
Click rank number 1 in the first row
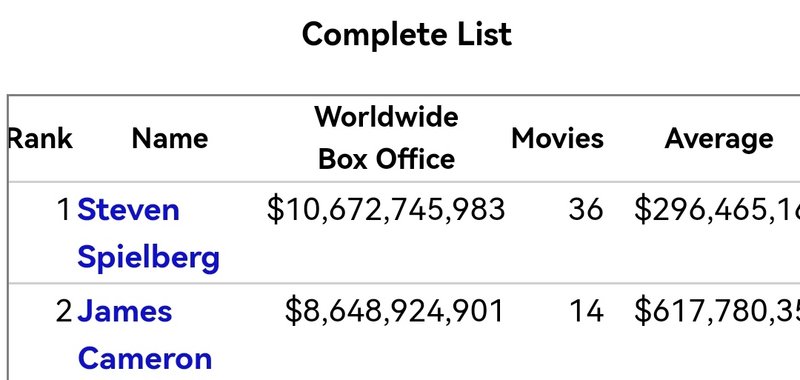(64, 210)
